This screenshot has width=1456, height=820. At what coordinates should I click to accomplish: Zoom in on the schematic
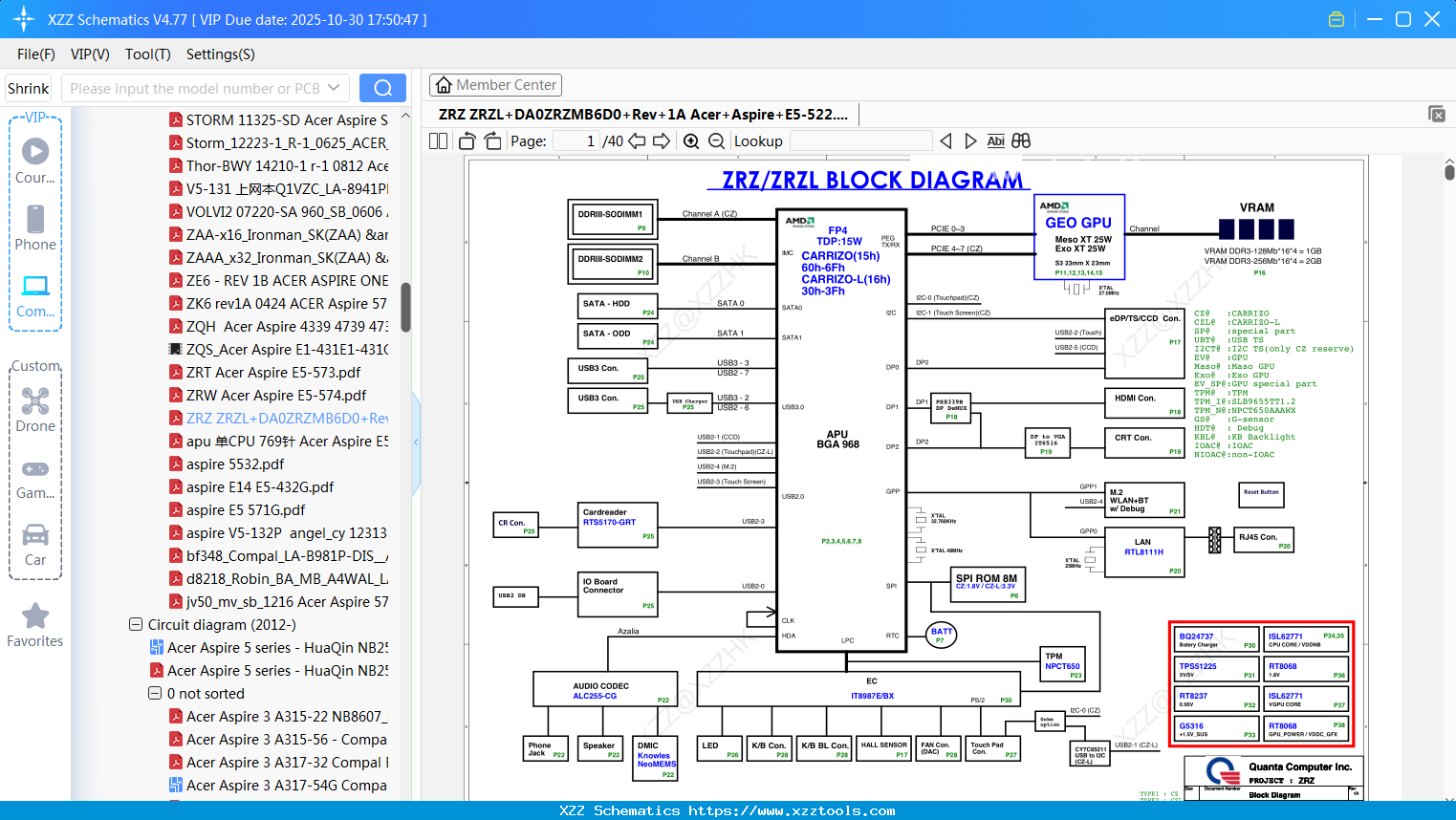click(691, 140)
